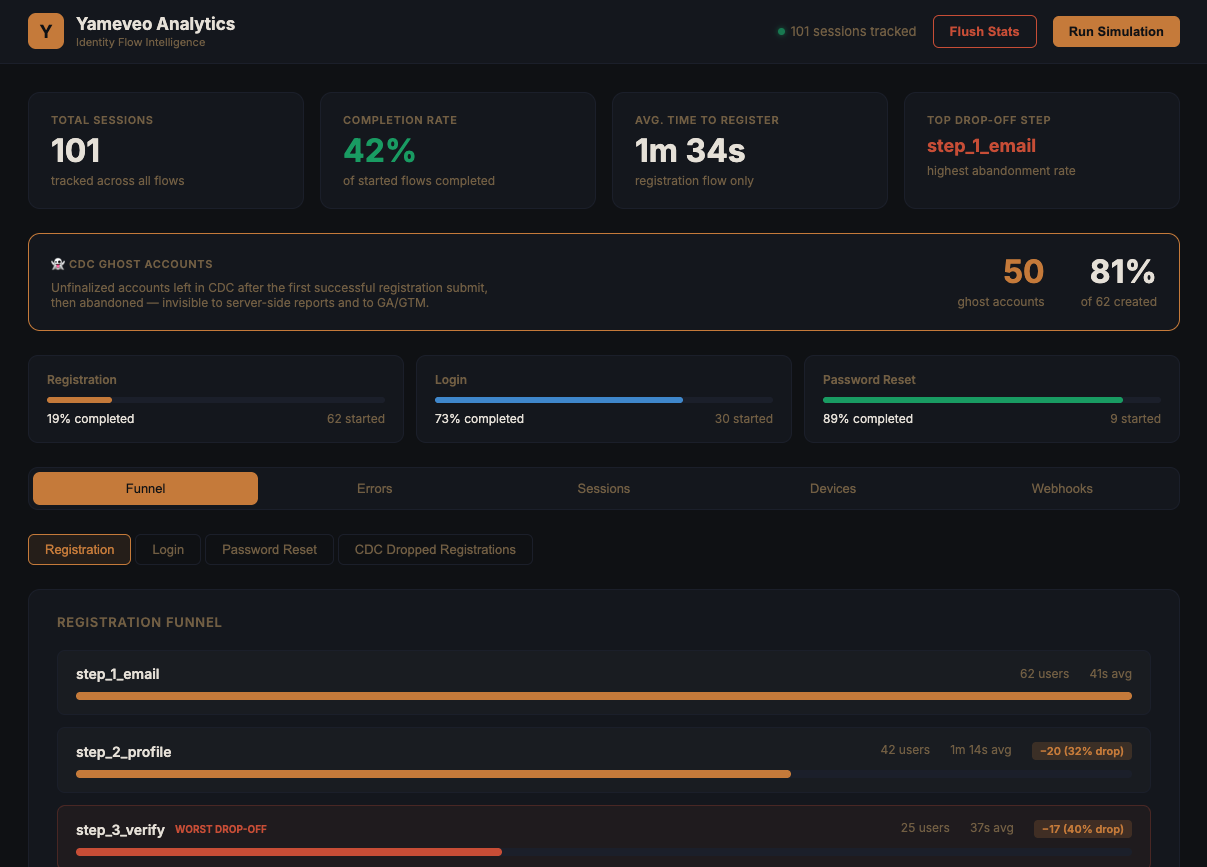This screenshot has height=867, width=1207.
Task: Click the step_3_verify red funnel bar
Action: pyautogui.click(x=289, y=851)
